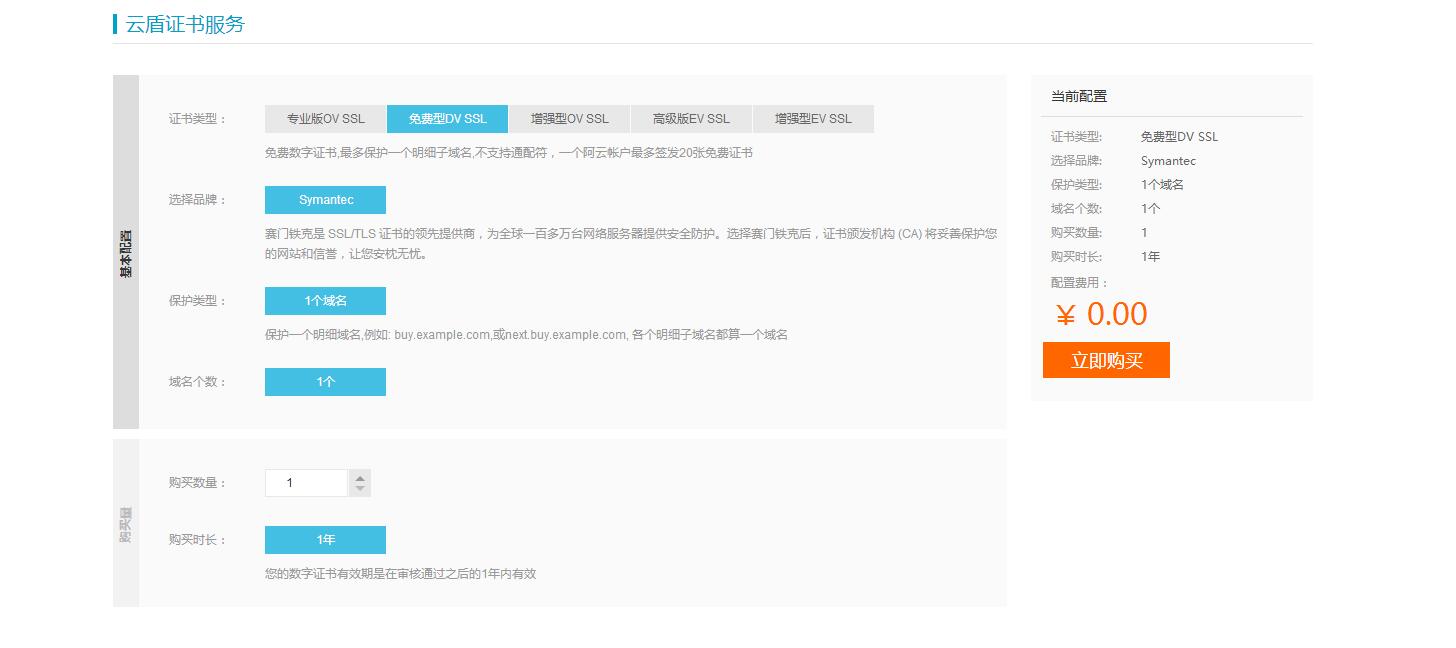This screenshot has width=1456, height=648.
Task: Select the 1个 domain count option
Action: pos(325,382)
